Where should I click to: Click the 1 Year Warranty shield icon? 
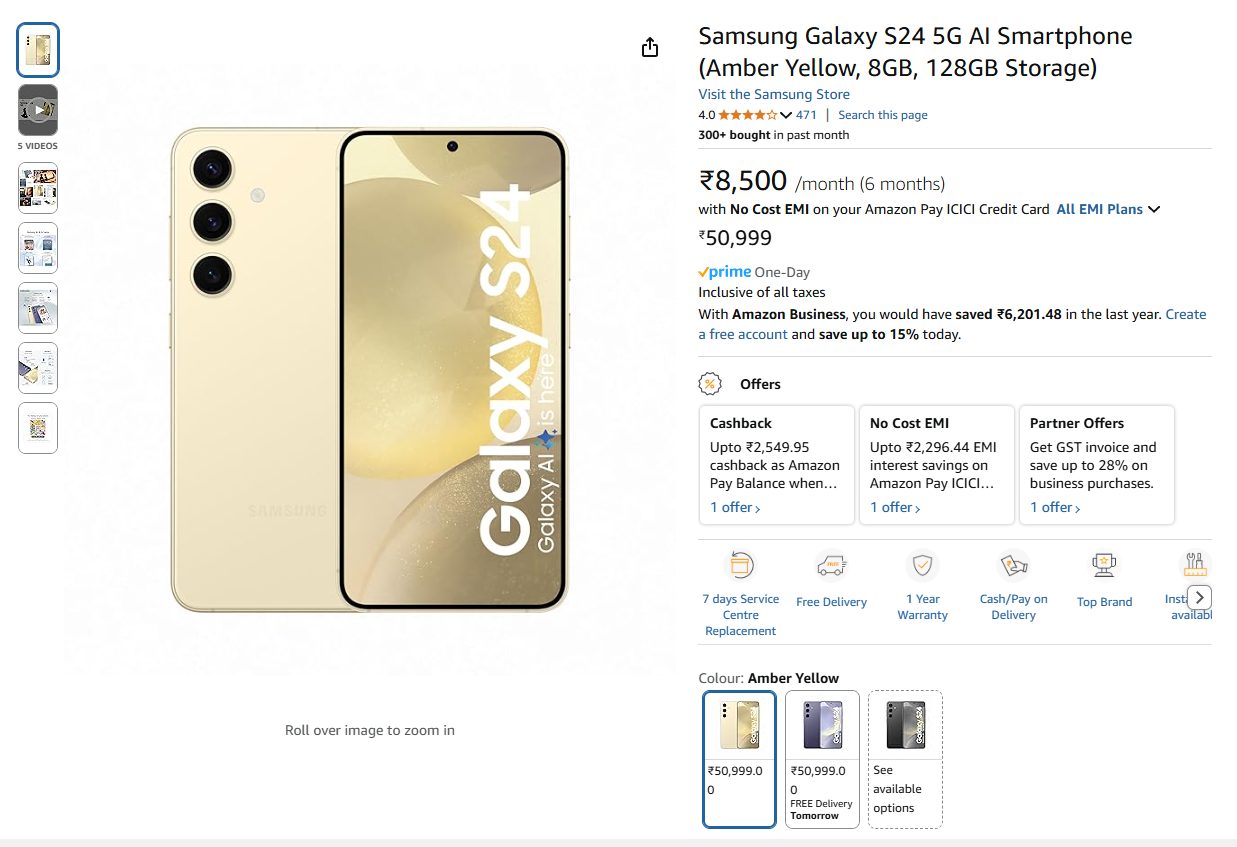(922, 564)
